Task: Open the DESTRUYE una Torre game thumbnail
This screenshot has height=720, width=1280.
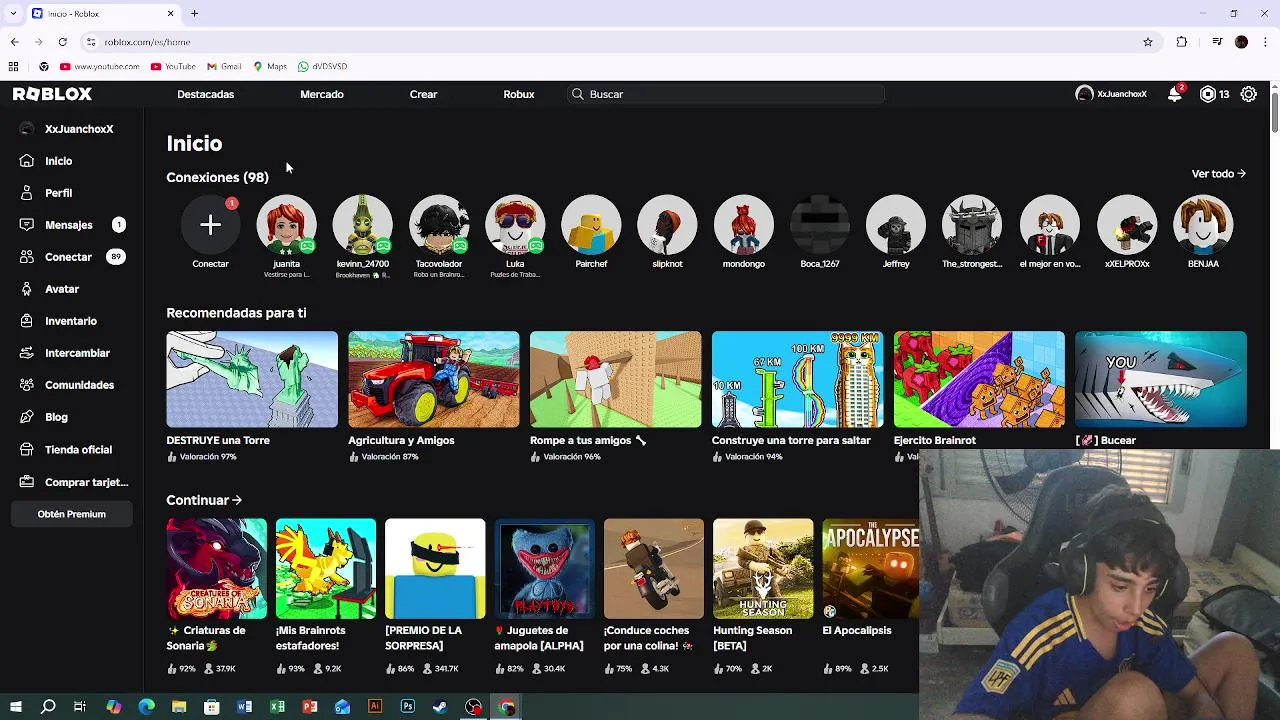Action: pos(252,379)
